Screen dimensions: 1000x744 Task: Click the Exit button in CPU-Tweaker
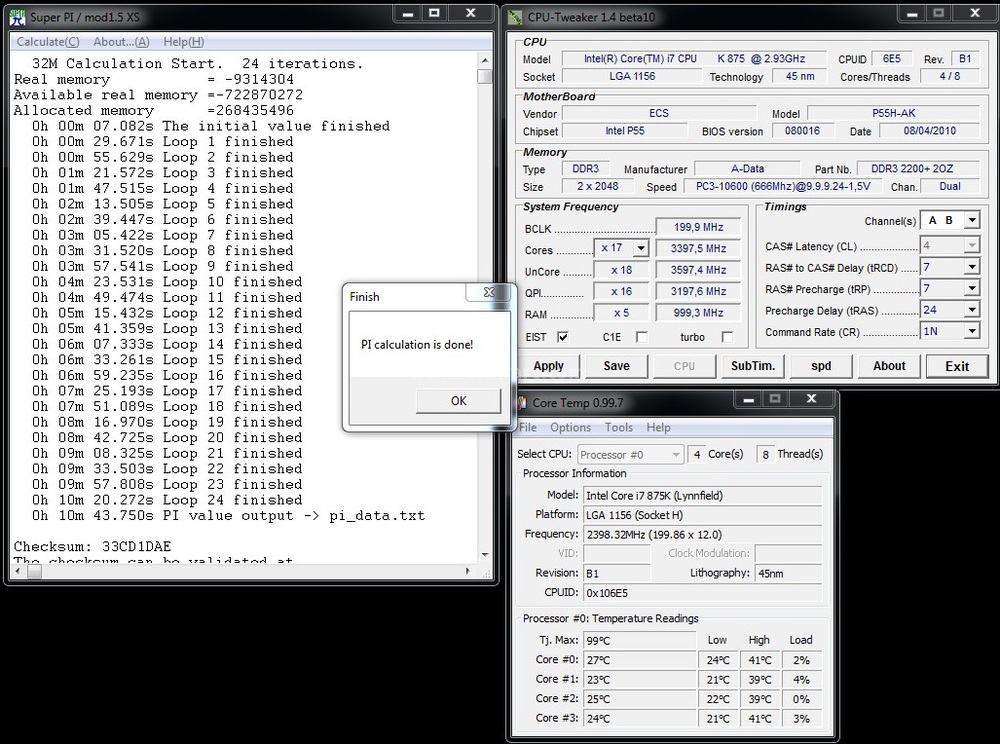pos(957,367)
